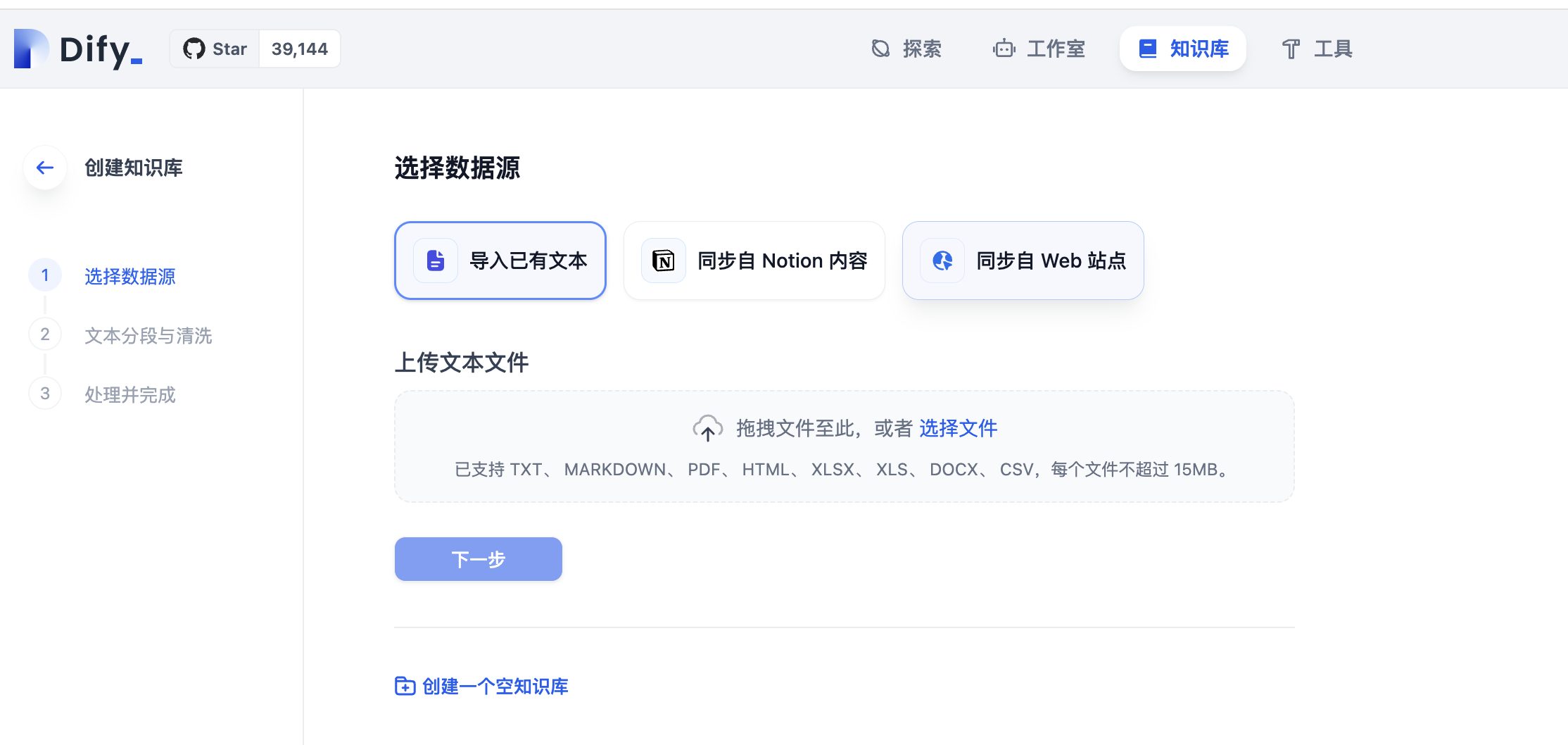Switch to the 工作室 tab
Screen dimensions: 1568x745
tap(1039, 49)
